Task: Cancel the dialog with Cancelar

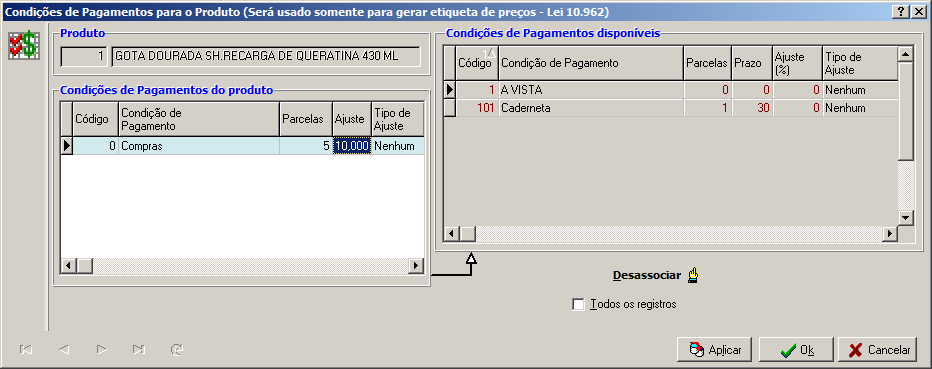Action: click(x=877, y=349)
